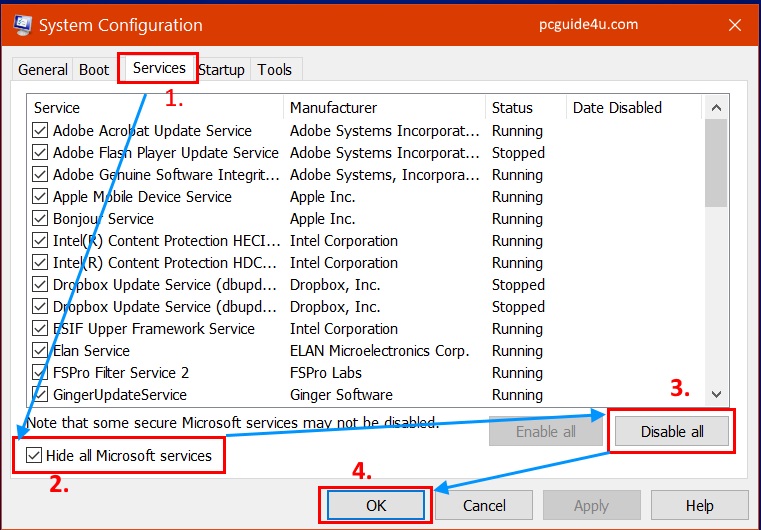
Task: Select the Tools tab
Action: coord(275,70)
